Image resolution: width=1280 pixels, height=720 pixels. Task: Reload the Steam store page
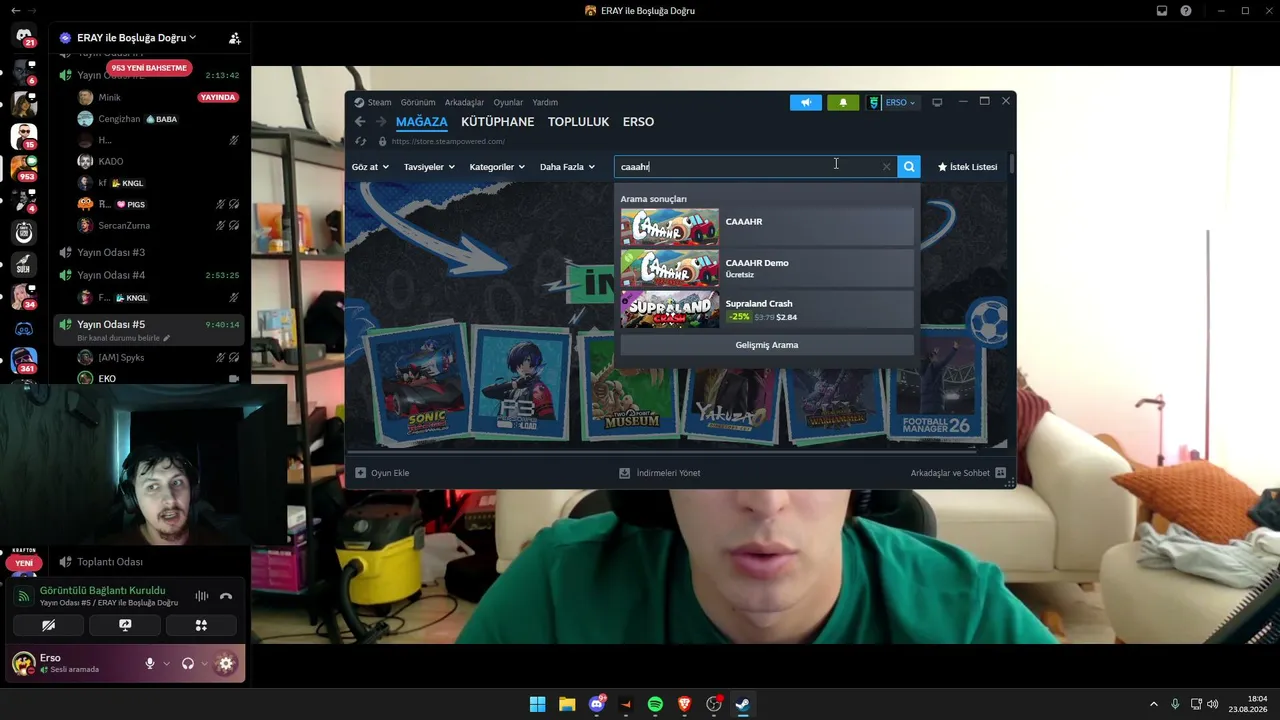pyautogui.click(x=361, y=142)
